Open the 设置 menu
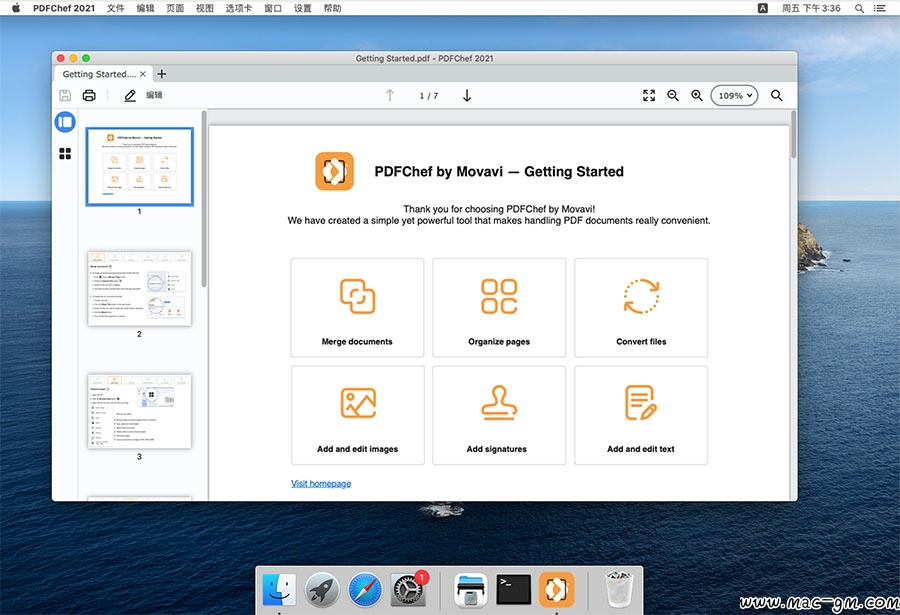Image resolution: width=900 pixels, height=615 pixels. 302,8
